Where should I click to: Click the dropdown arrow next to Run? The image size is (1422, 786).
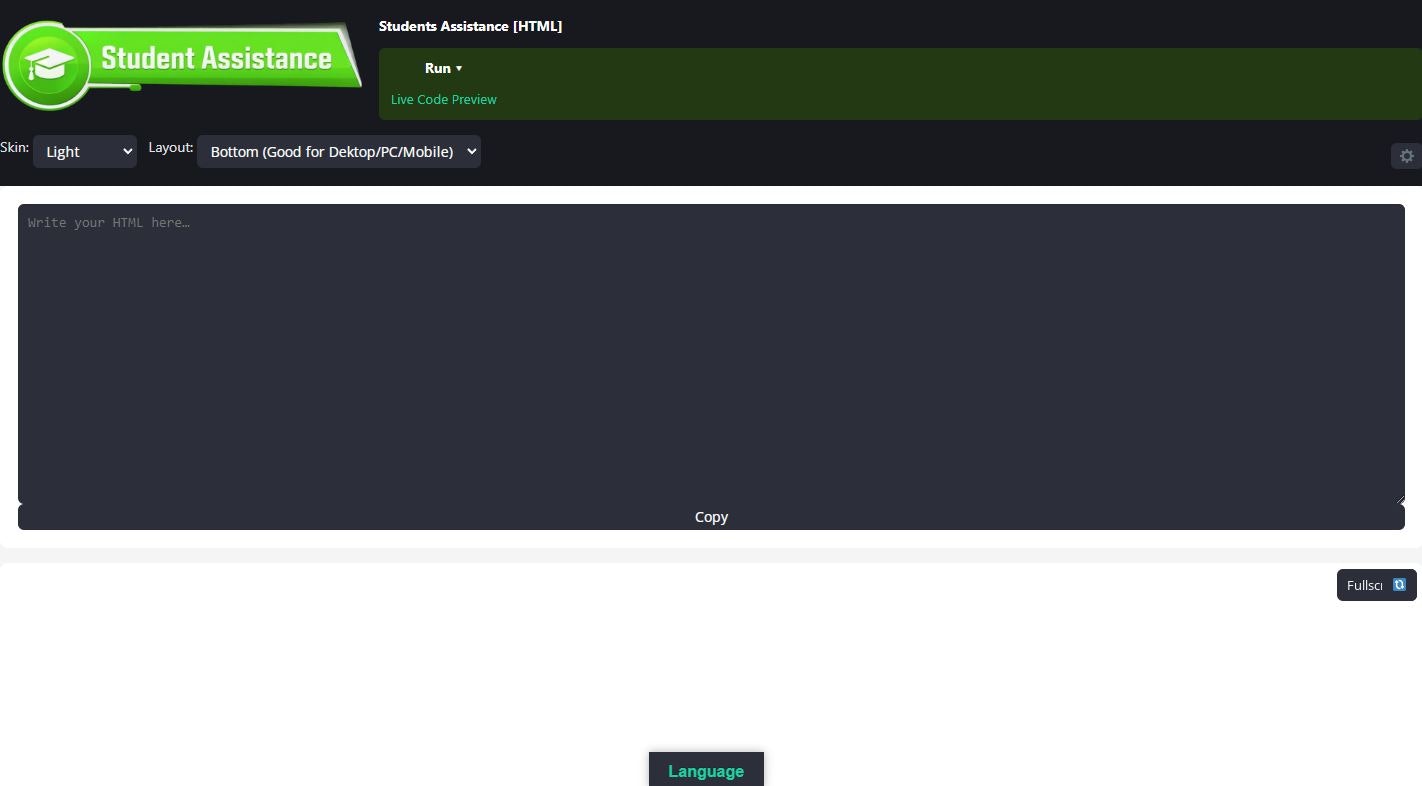458,69
